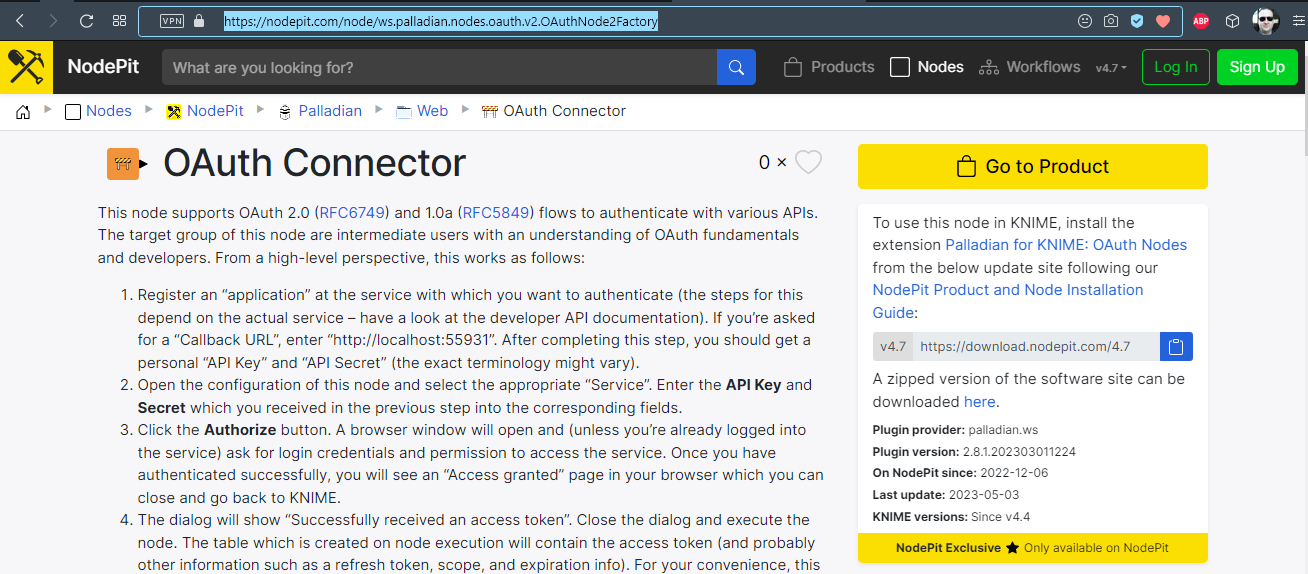This screenshot has height=574, width=1308.
Task: Click the Log In button
Action: click(x=1176, y=67)
